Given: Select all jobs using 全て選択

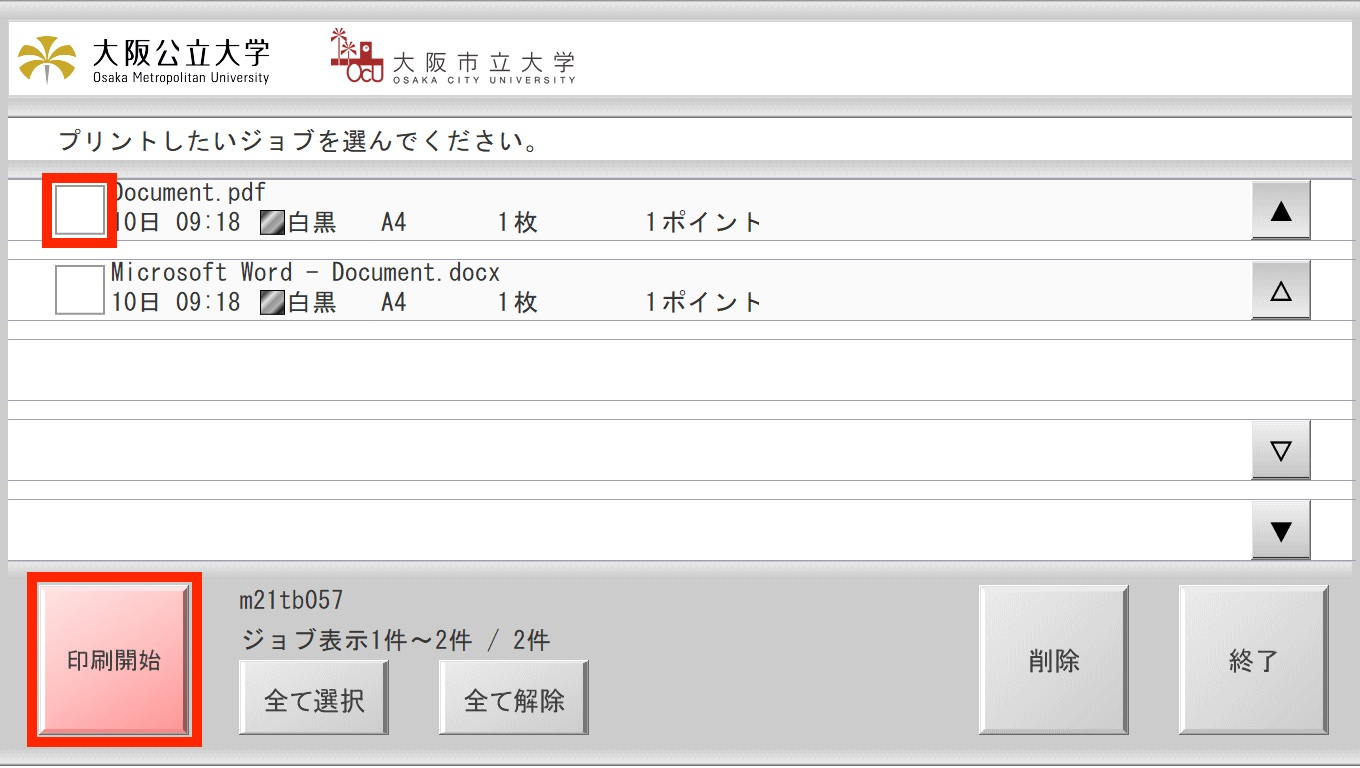Looking at the screenshot, I should pyautogui.click(x=314, y=699).
